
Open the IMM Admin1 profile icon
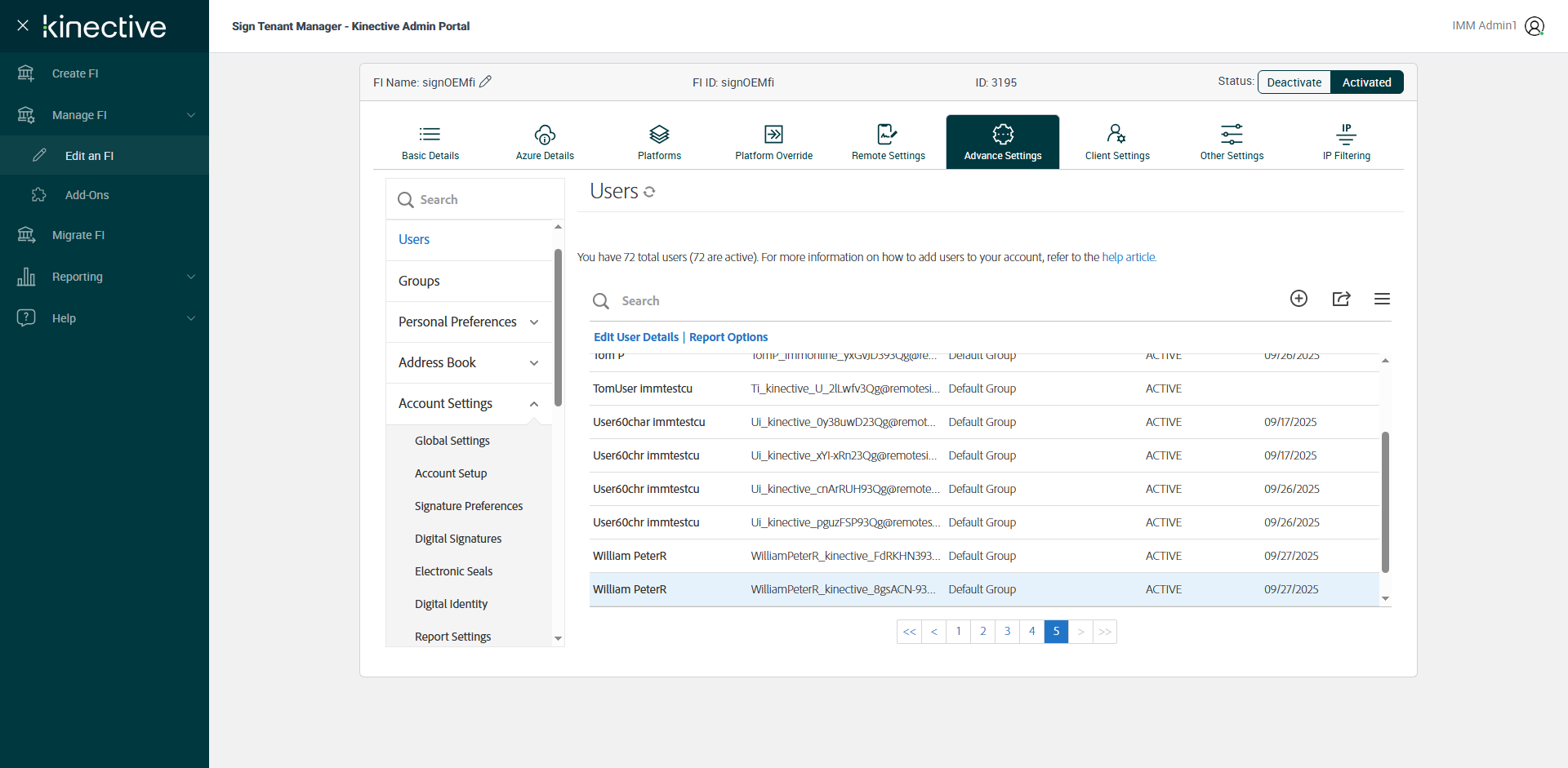(1535, 26)
